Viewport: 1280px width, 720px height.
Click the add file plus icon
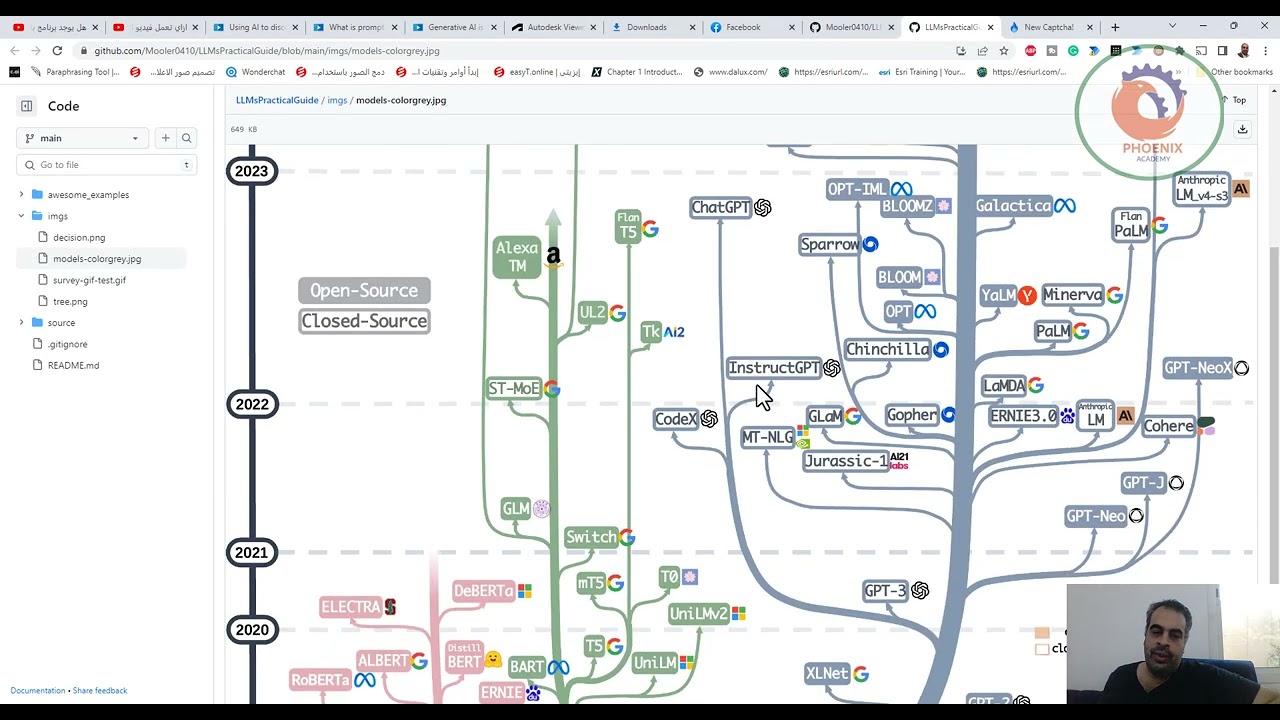click(165, 138)
